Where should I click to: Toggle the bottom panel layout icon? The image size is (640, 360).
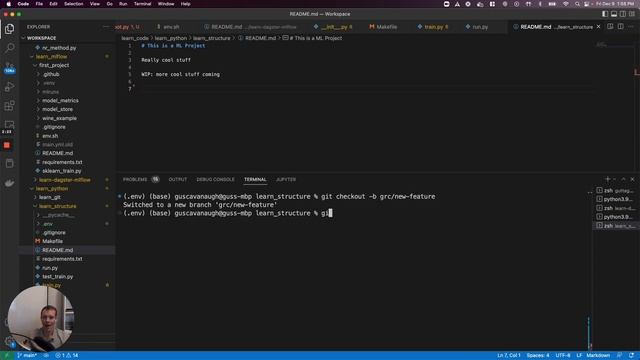(x=614, y=14)
